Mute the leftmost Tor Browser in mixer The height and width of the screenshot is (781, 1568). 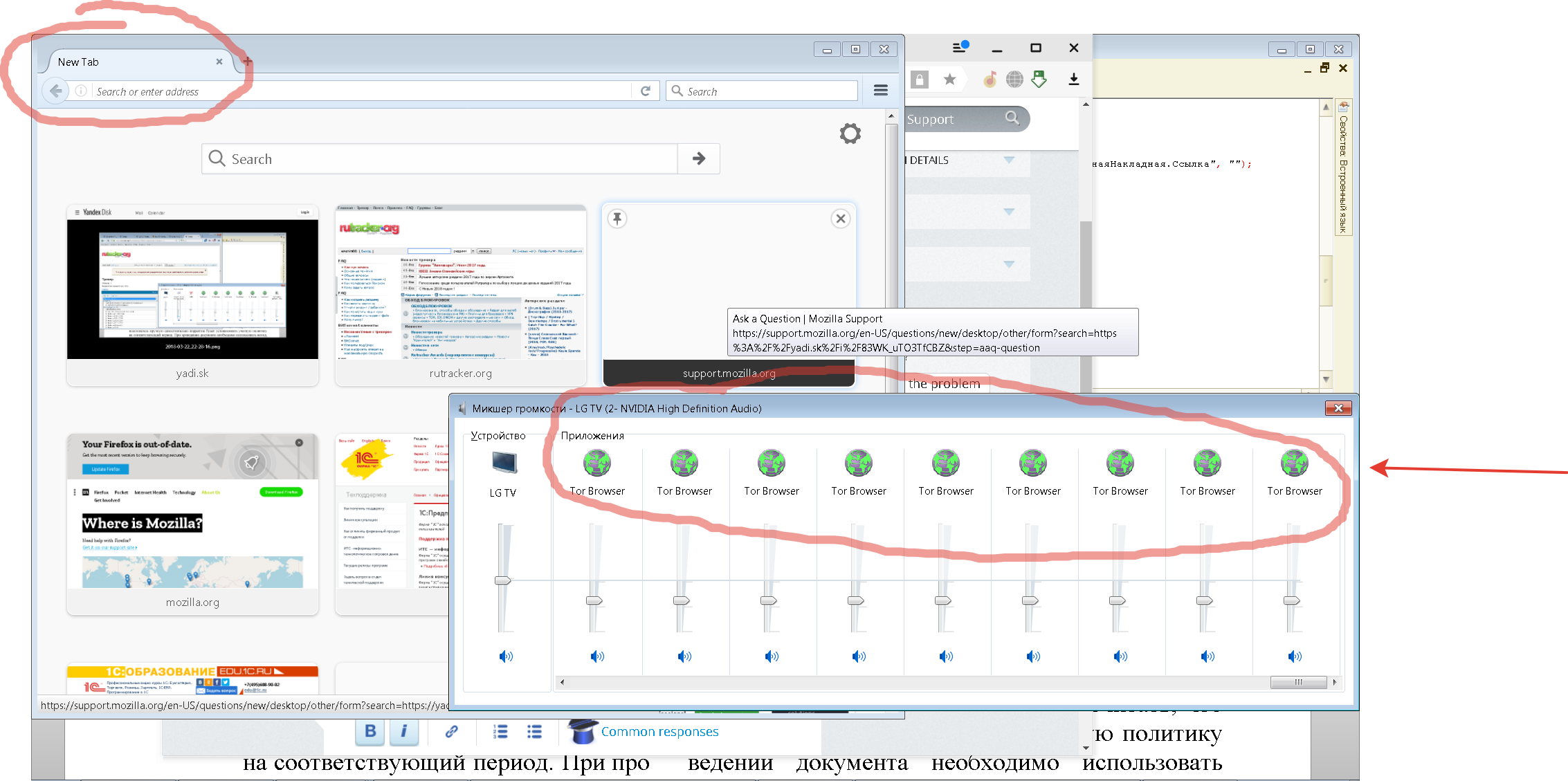pyautogui.click(x=597, y=656)
